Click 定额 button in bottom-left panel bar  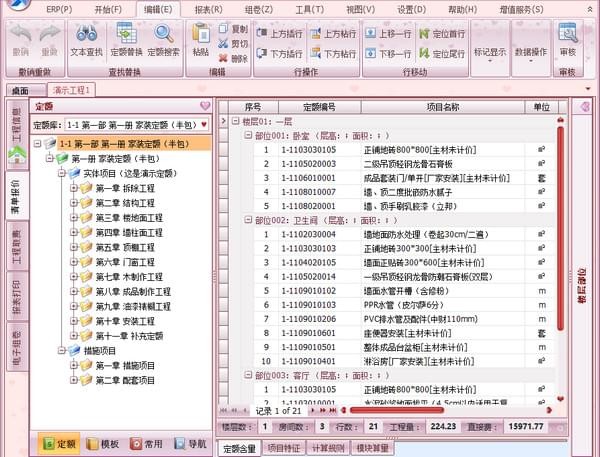[x=59, y=444]
